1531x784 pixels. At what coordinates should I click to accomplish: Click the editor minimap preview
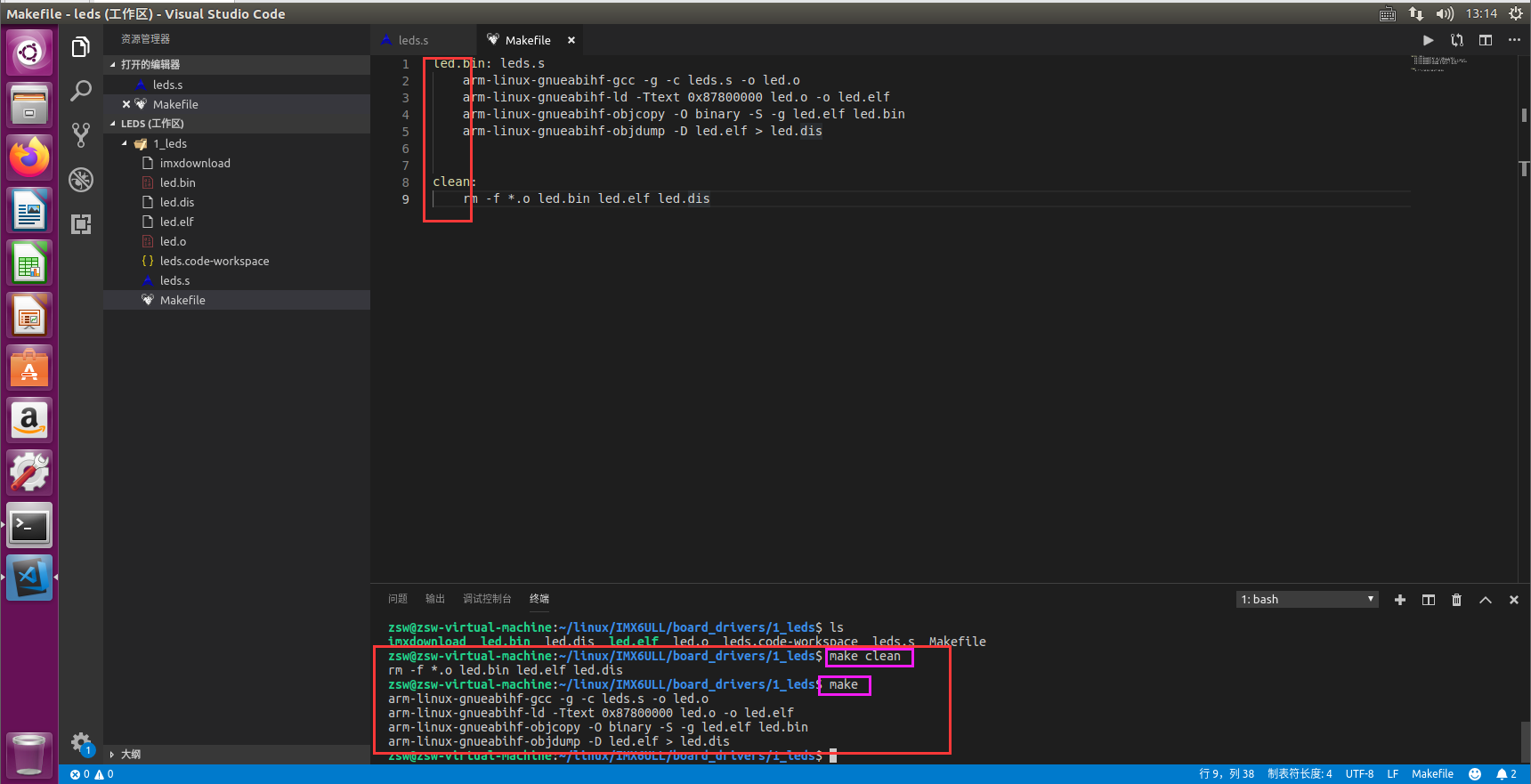click(x=1439, y=62)
